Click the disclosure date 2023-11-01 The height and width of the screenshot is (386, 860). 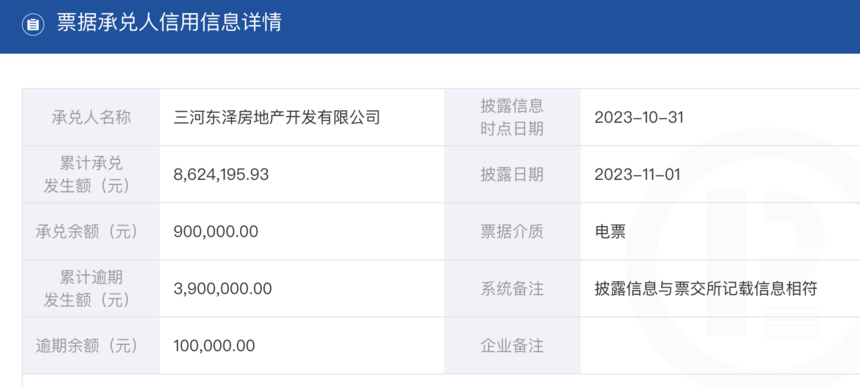pyautogui.click(x=637, y=175)
